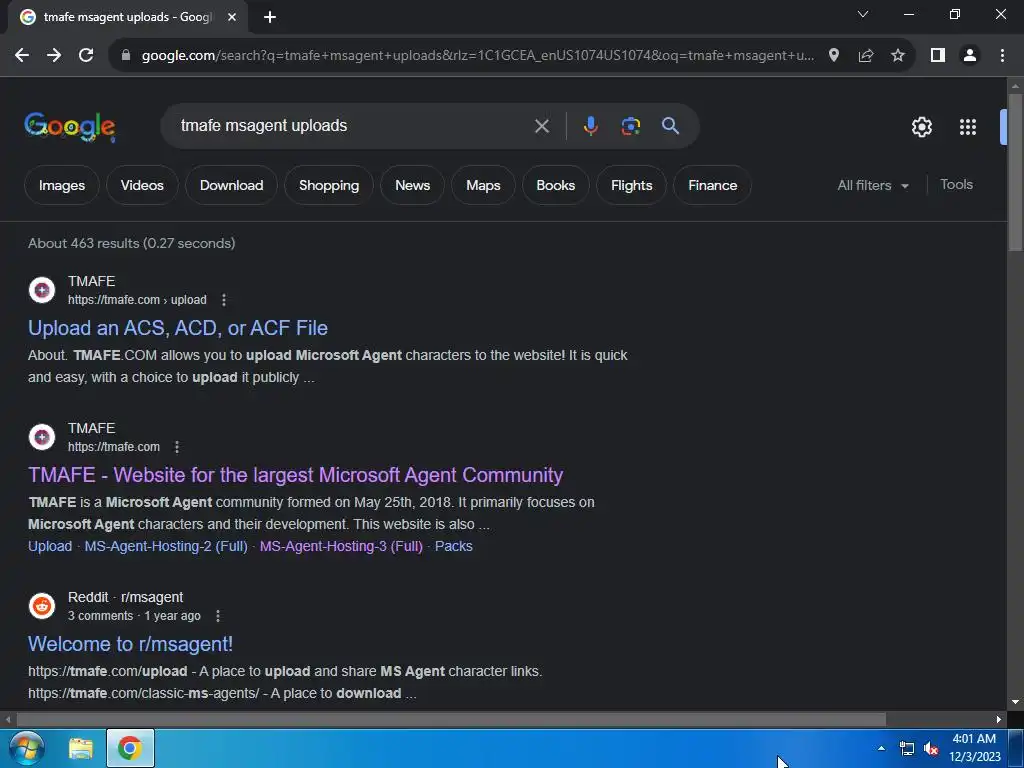Viewport: 1024px width, 768px height.
Task: Open MS-Agent-Hosting-2 (Full) sitelink
Action: (x=166, y=546)
